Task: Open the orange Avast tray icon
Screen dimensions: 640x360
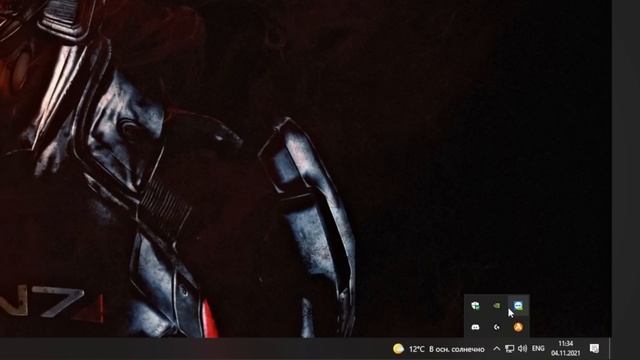Action: 518,327
